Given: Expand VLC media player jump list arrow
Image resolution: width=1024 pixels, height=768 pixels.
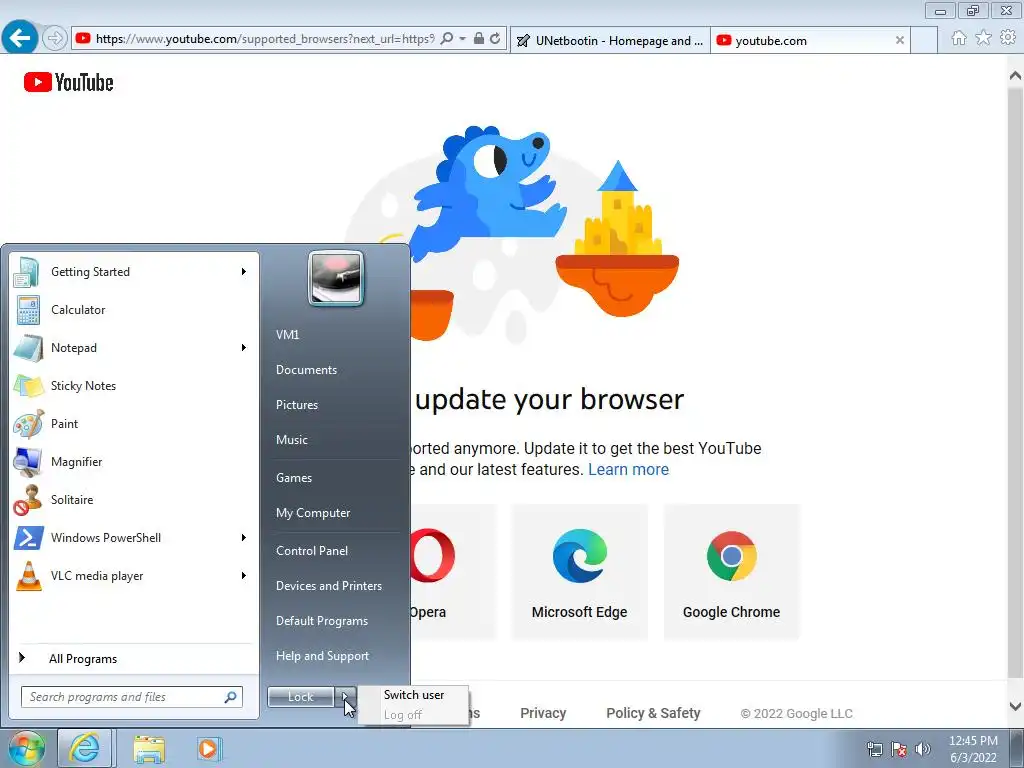Looking at the screenshot, I should 244,575.
